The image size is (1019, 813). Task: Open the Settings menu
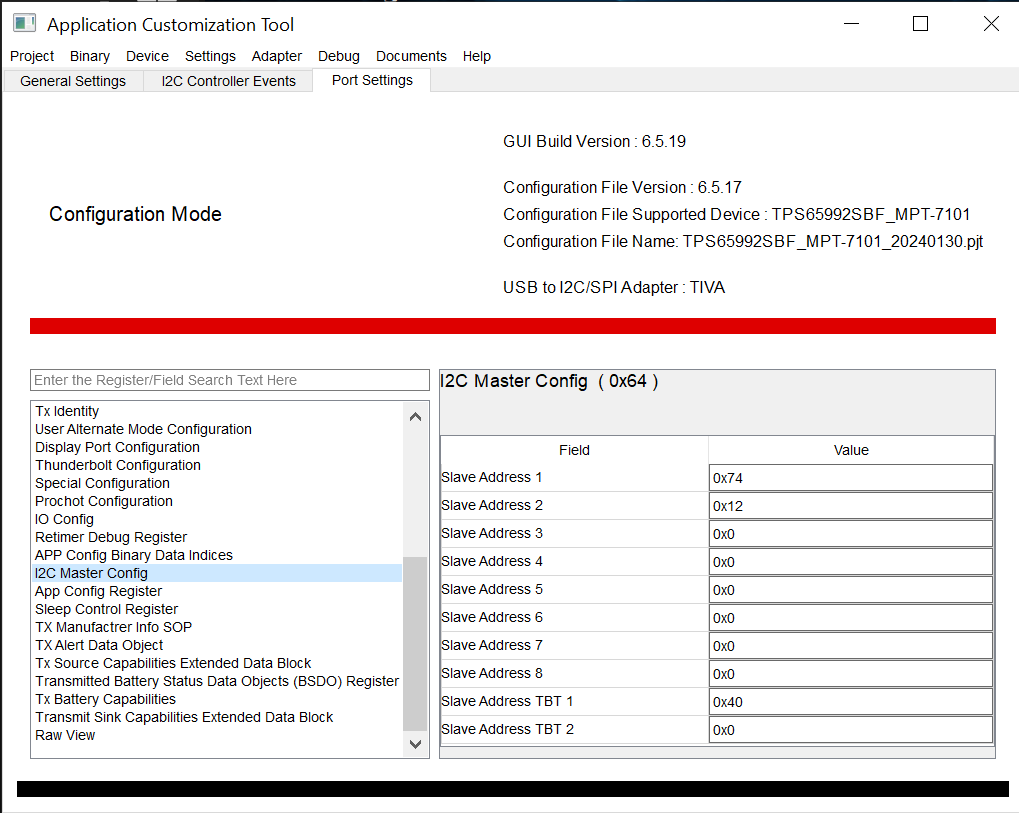pos(210,56)
